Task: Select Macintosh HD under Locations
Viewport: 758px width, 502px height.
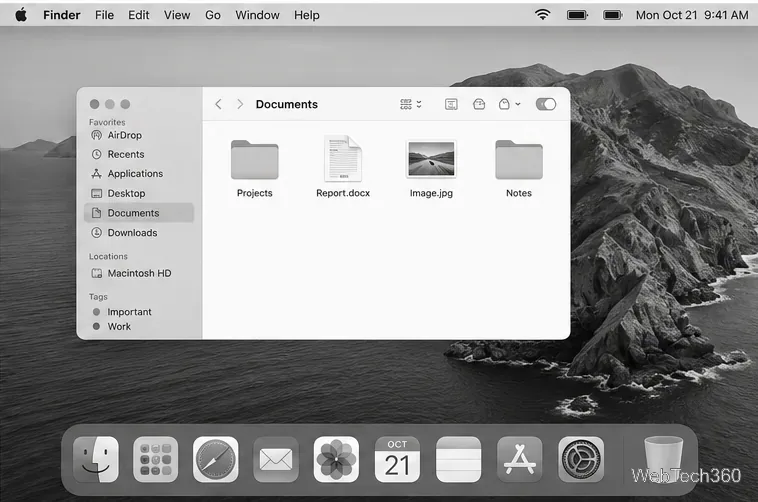Action: (139, 273)
